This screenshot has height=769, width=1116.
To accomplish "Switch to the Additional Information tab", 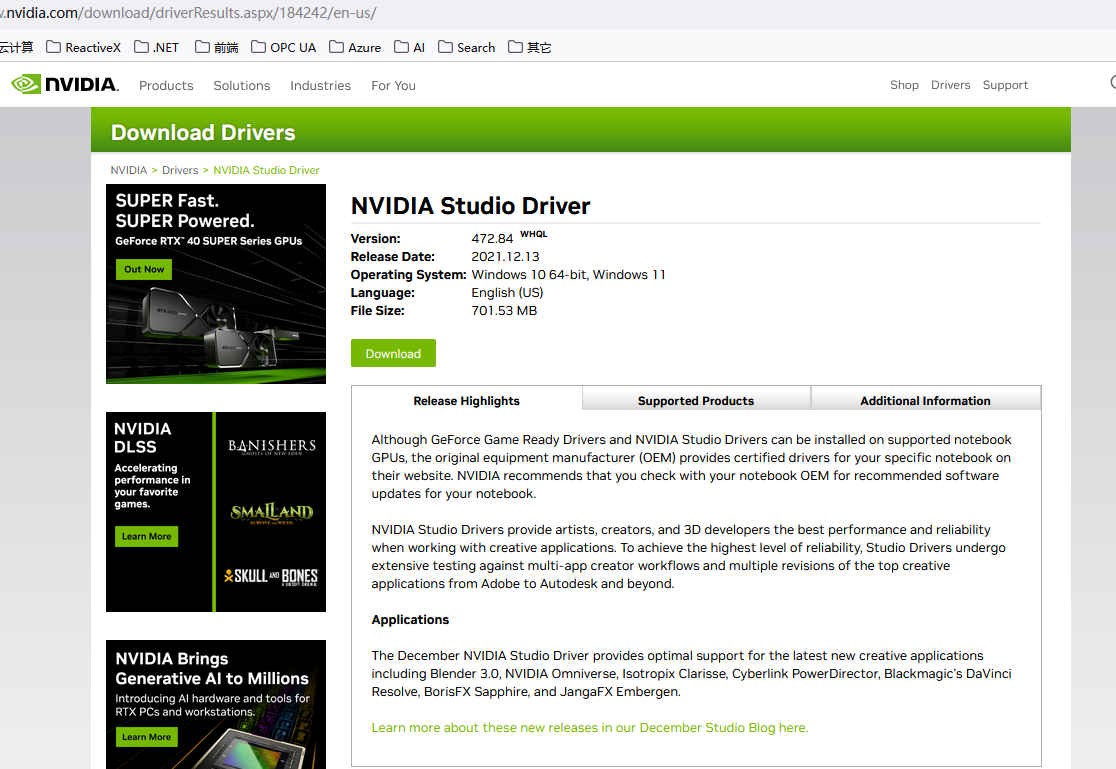I will (x=925, y=399).
